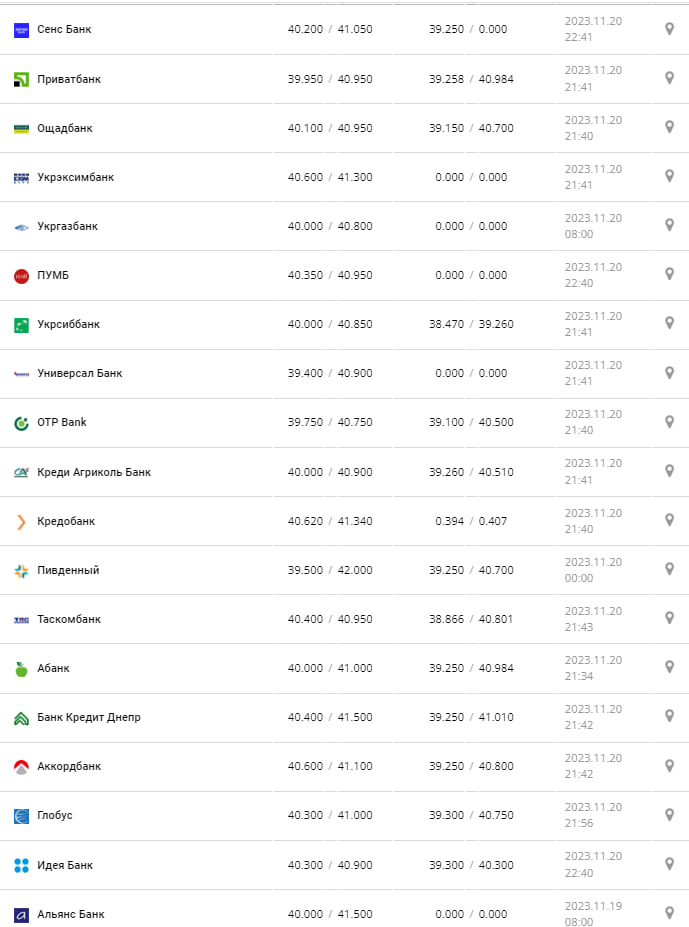Open Банк Кредит Днепр link

pos(88,717)
